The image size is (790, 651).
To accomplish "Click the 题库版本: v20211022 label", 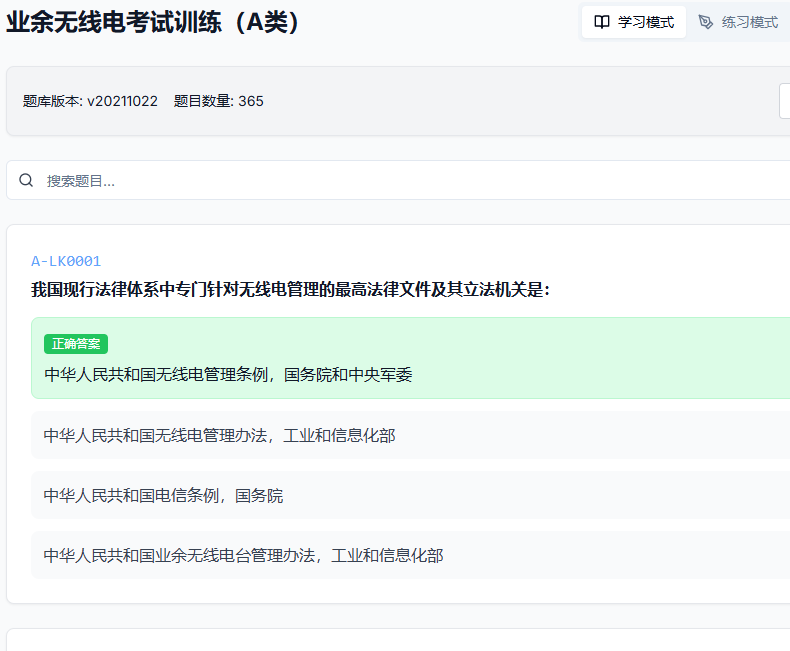I will click(90, 101).
